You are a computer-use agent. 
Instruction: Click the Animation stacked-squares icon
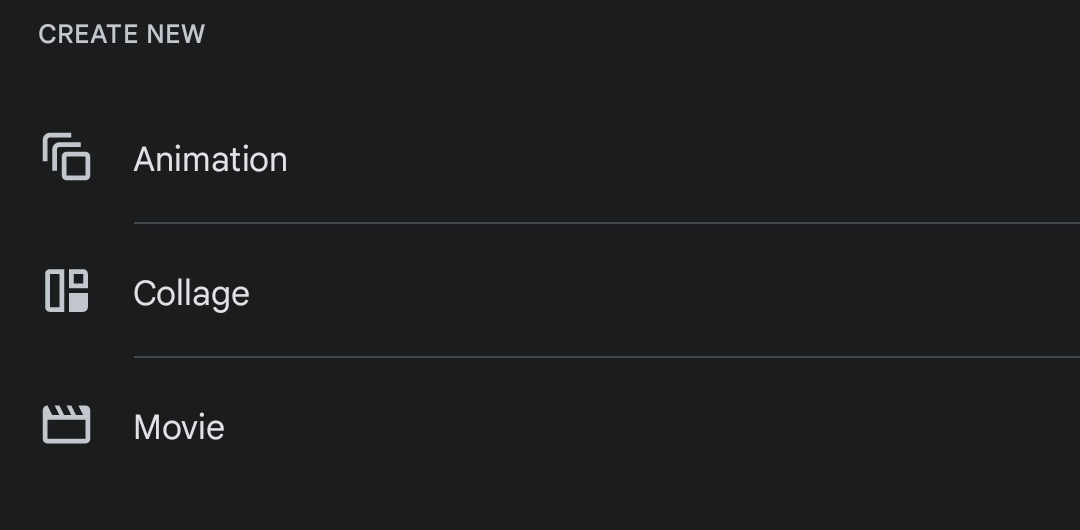tap(67, 158)
